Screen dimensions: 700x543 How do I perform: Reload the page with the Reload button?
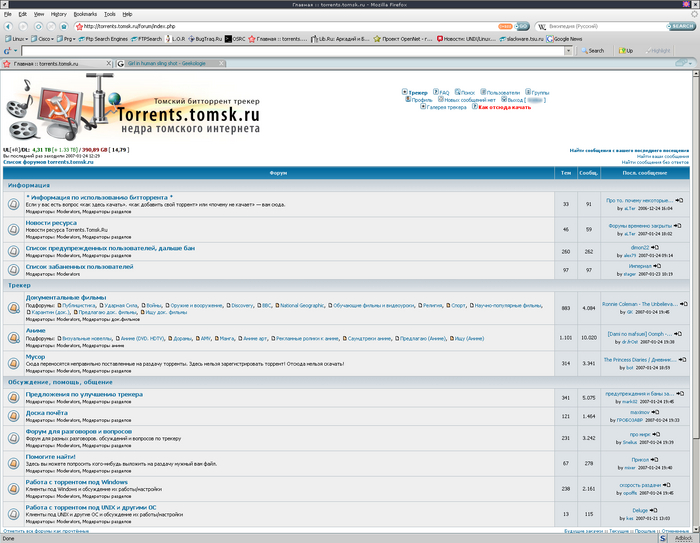pyautogui.click(x=38, y=26)
